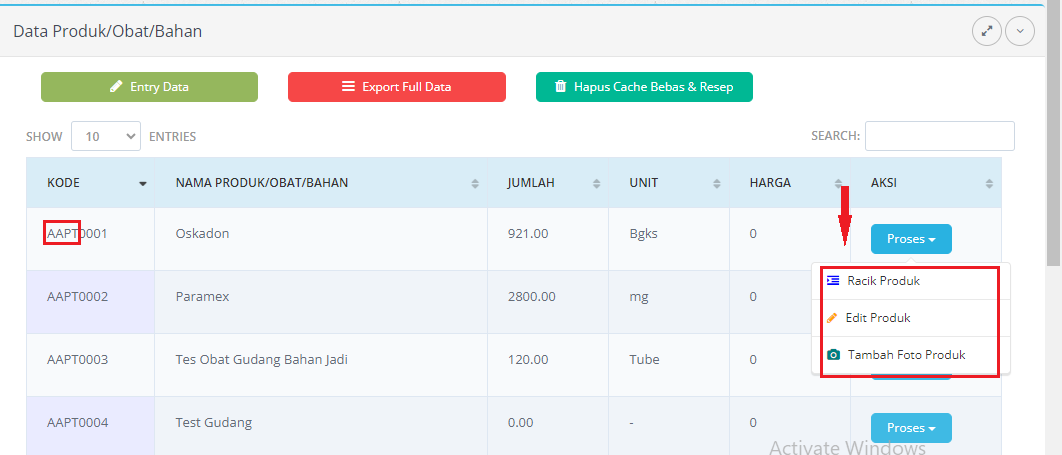Sort by the UNIT column sort icon

tap(717, 184)
